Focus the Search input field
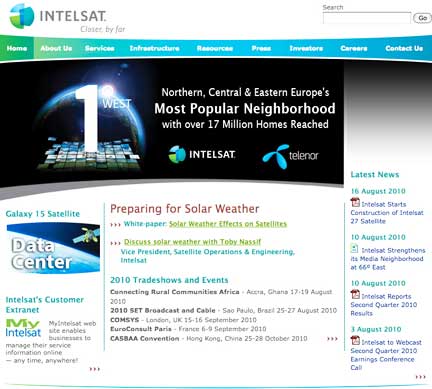Screen dimensions: 432x389 (x=367, y=18)
